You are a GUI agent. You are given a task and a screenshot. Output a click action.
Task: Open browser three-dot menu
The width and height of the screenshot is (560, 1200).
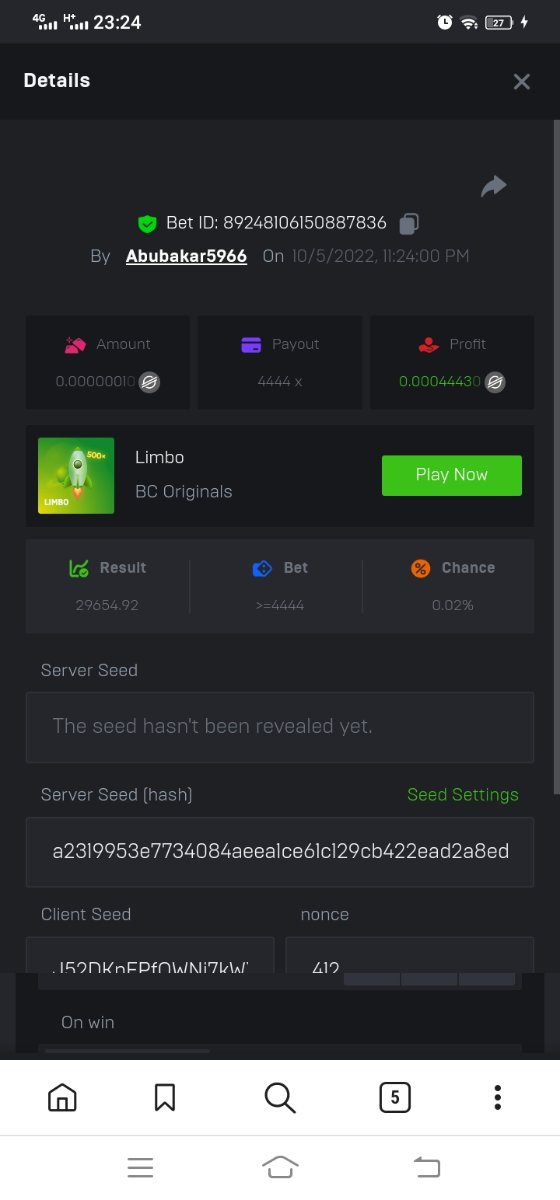pyautogui.click(x=498, y=1097)
